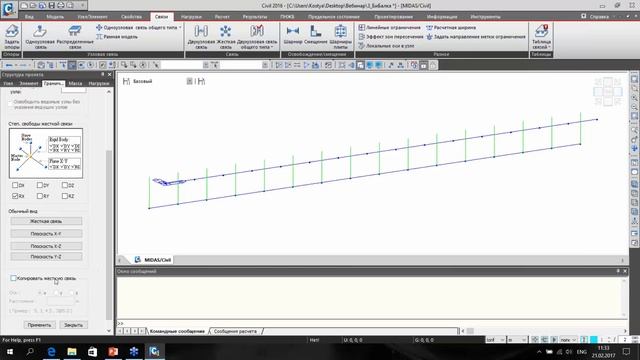Viewport: 640px width, 360px height.
Task: Click the Print icon in quick access toolbar
Action: click(x=61, y=5)
